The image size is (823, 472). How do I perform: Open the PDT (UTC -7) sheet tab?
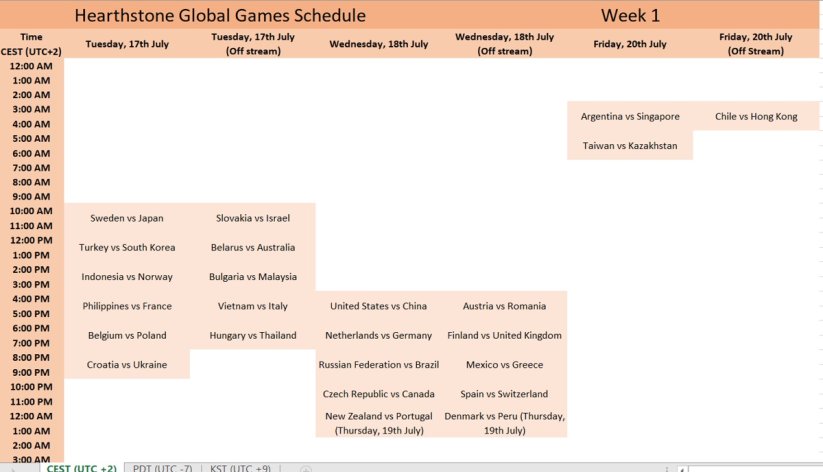pos(163,467)
